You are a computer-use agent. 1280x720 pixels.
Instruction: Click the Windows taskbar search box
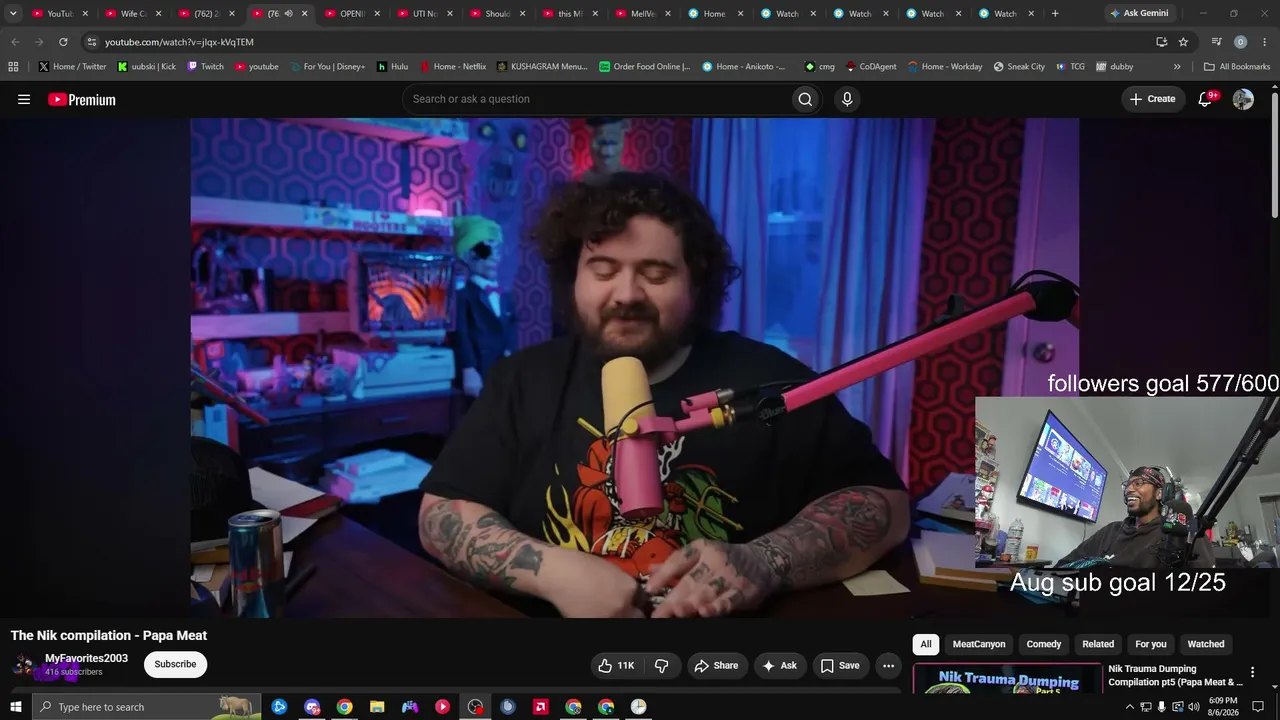pyautogui.click(x=146, y=707)
